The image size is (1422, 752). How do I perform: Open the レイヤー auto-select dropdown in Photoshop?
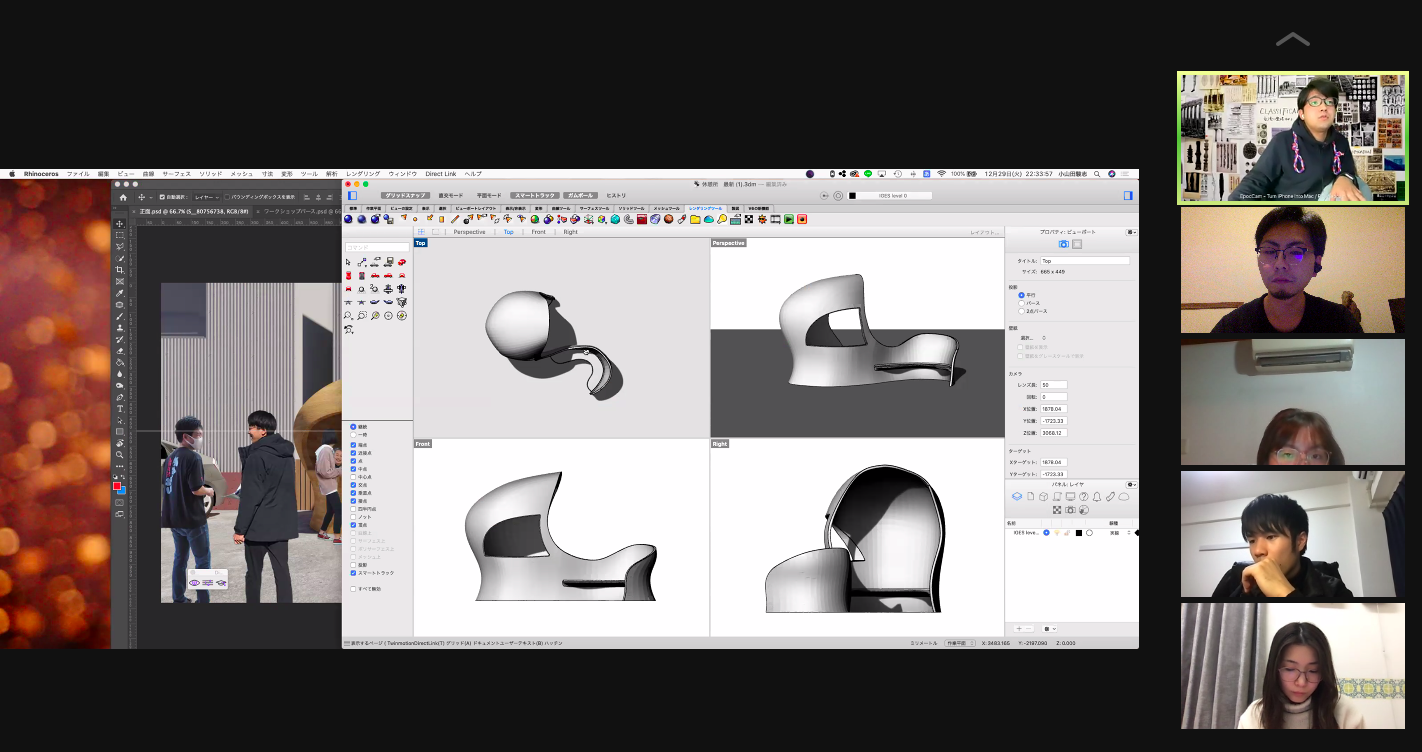pyautogui.click(x=205, y=197)
